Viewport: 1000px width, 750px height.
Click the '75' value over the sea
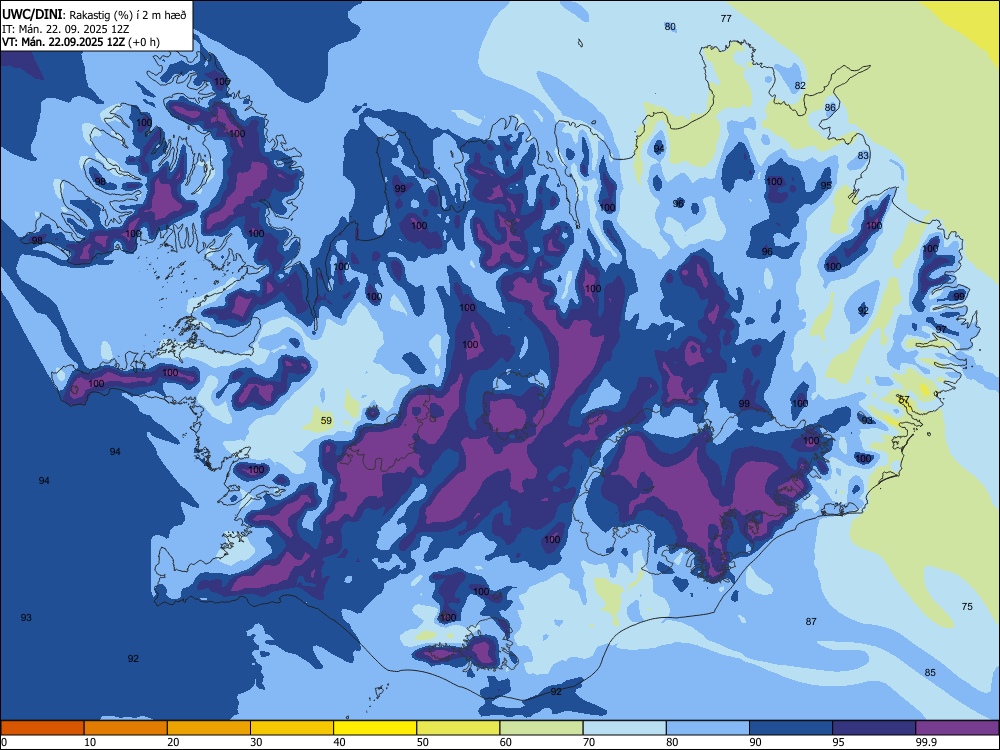pos(967,607)
